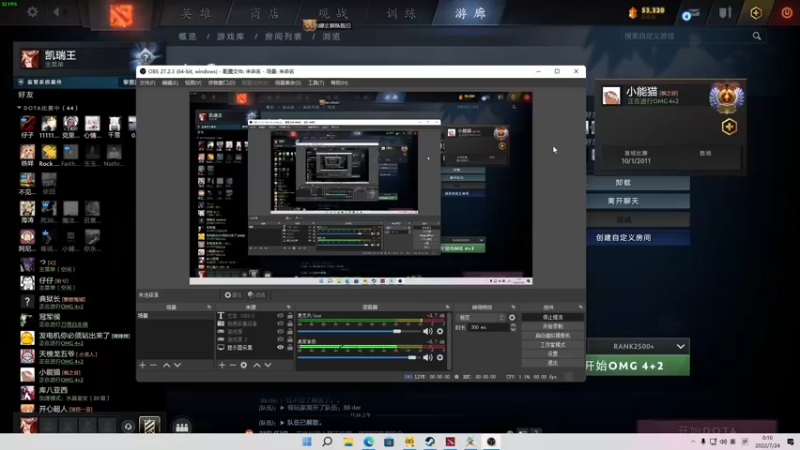Select the 显示器采集 source row in OBS

255,347
